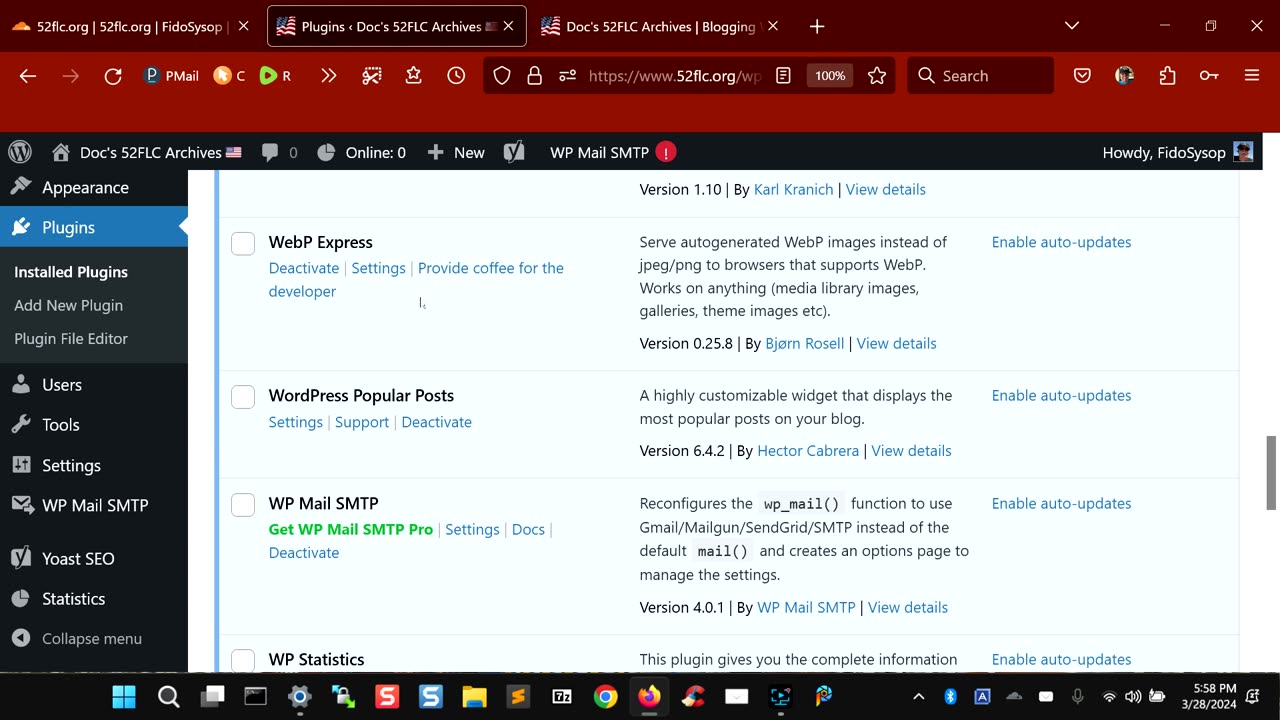Open comments bubble in admin bar
Viewport: 1280px width, 720px height.
[x=279, y=152]
